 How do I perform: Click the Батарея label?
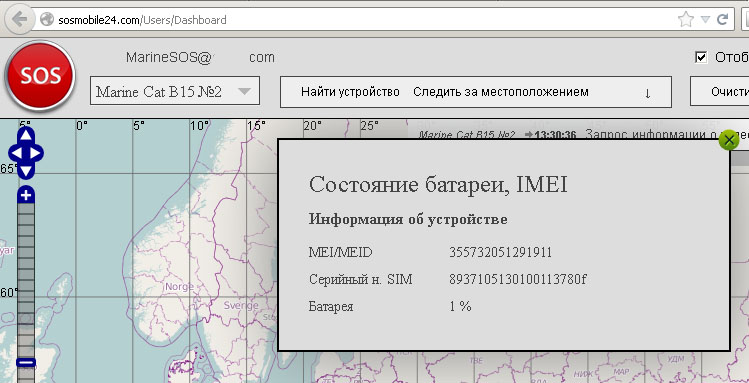(331, 307)
